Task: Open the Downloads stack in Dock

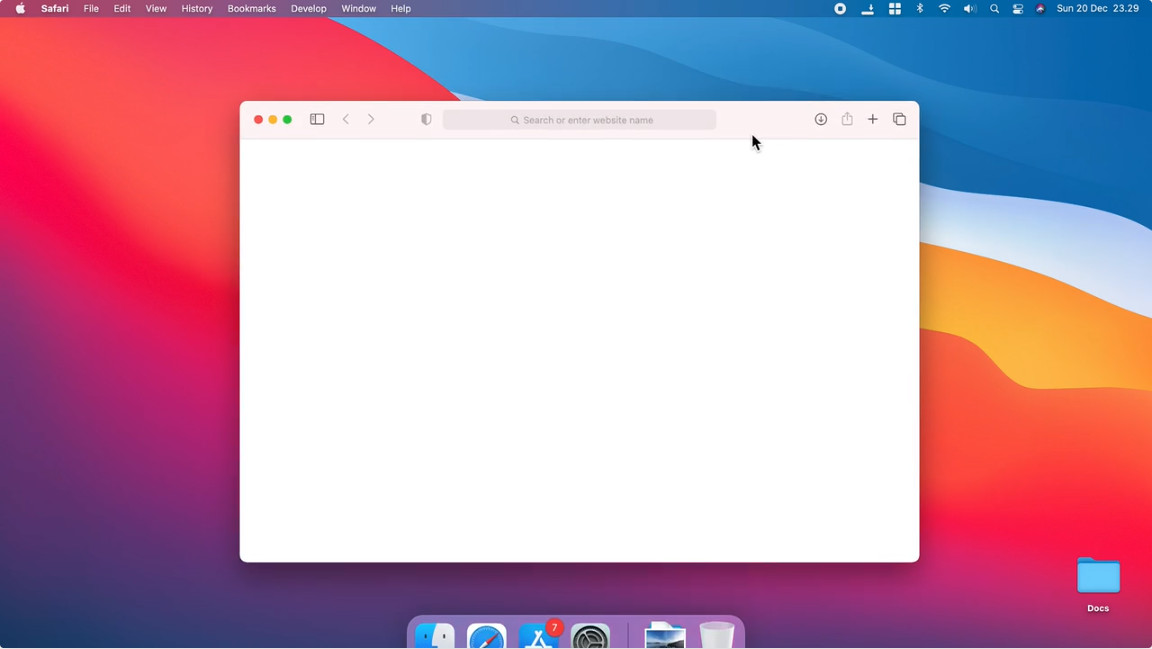Action: pyautogui.click(x=665, y=636)
